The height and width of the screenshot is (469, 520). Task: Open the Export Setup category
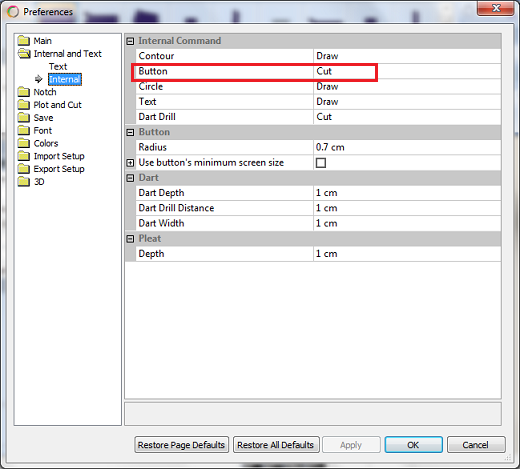click(59, 169)
